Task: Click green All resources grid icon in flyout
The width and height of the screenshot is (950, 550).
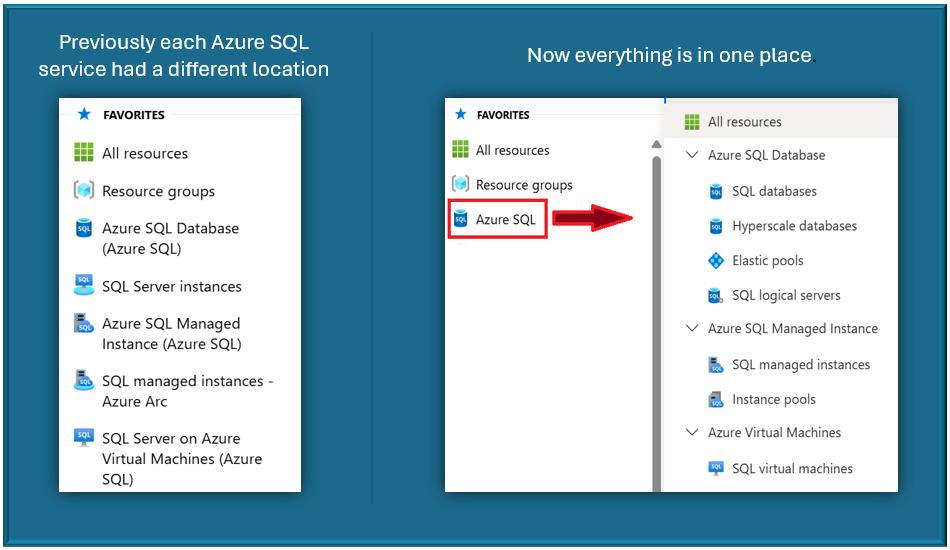Action: (x=692, y=122)
